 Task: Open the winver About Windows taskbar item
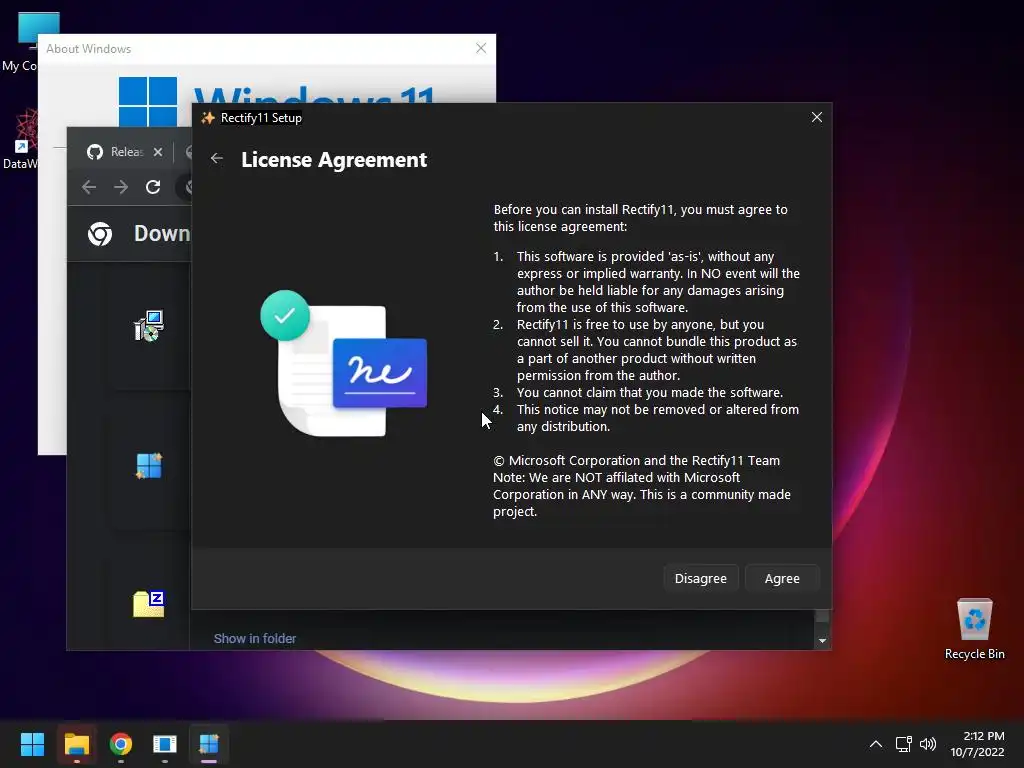pyautogui.click(x=165, y=744)
